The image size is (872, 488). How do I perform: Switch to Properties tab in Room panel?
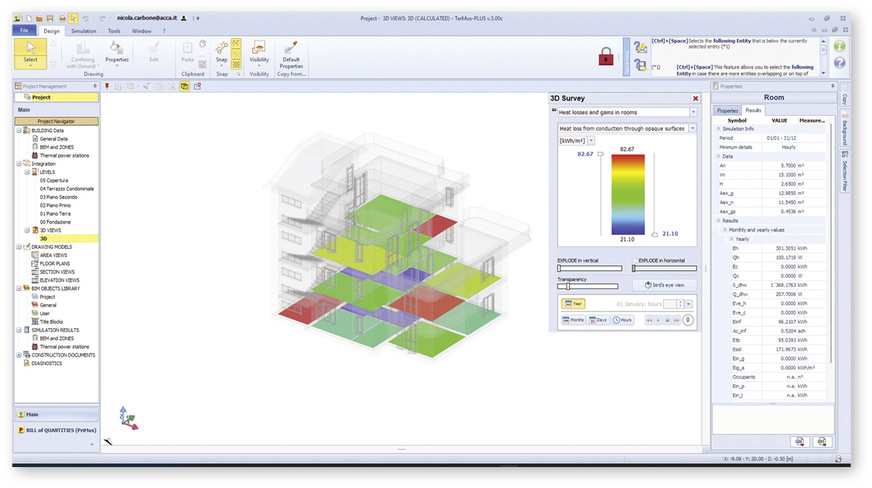pyautogui.click(x=727, y=110)
